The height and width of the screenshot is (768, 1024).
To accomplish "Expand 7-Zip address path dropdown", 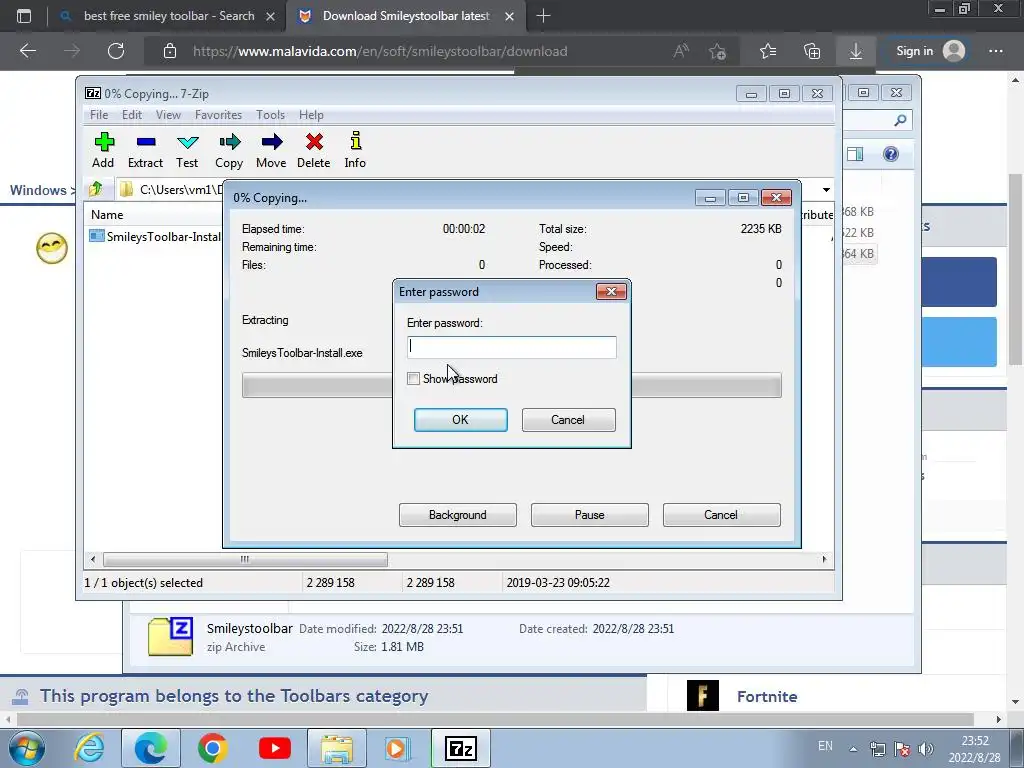I will tap(826, 190).
